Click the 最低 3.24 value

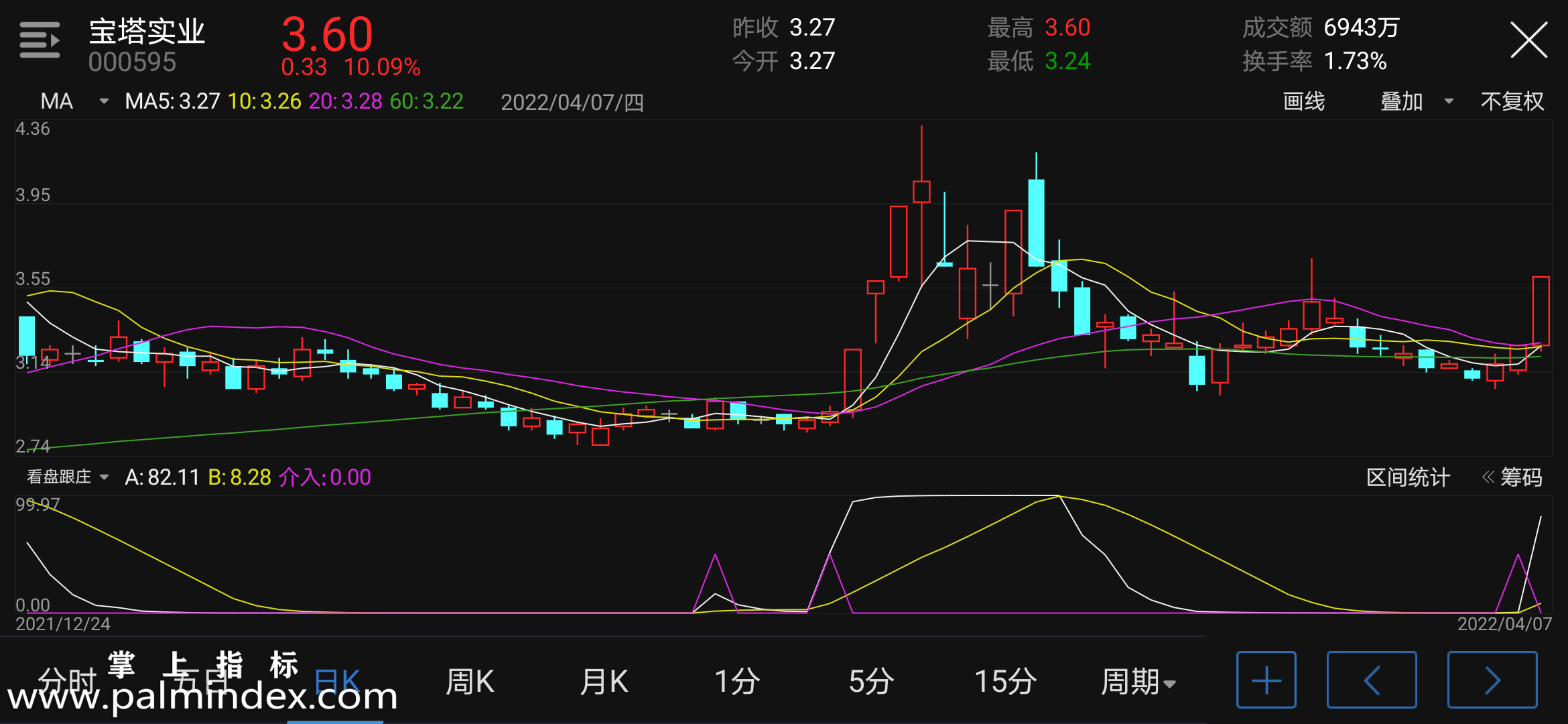tap(1067, 61)
